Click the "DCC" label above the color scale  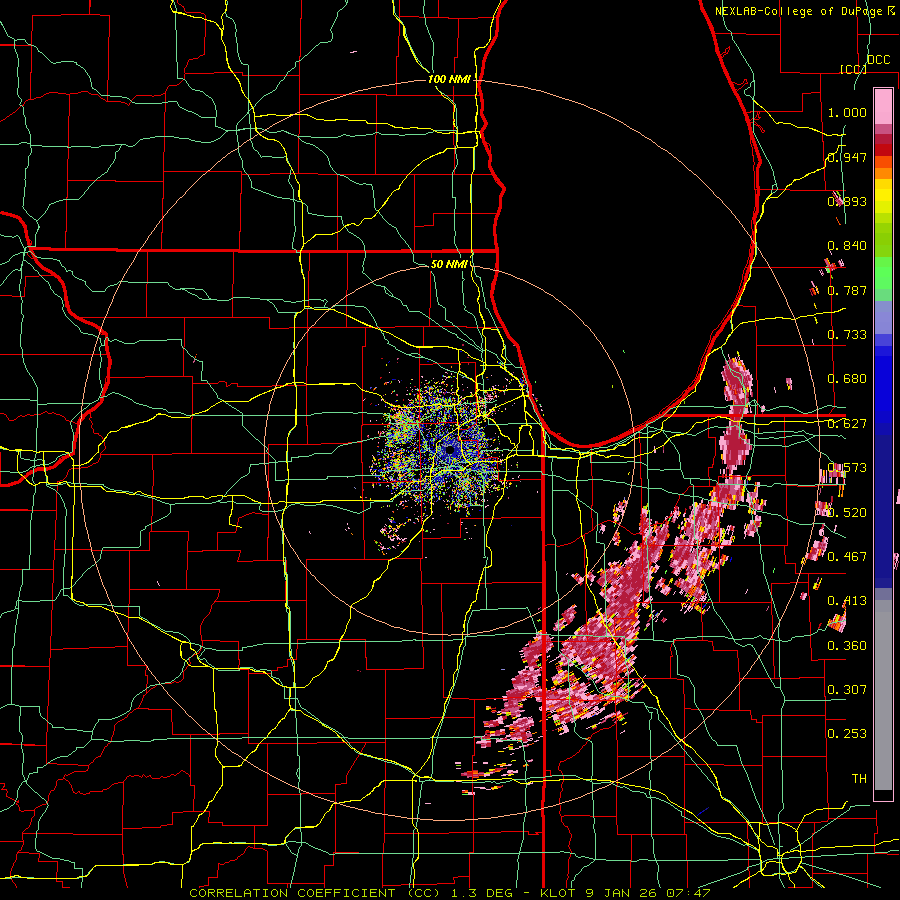(x=879, y=60)
